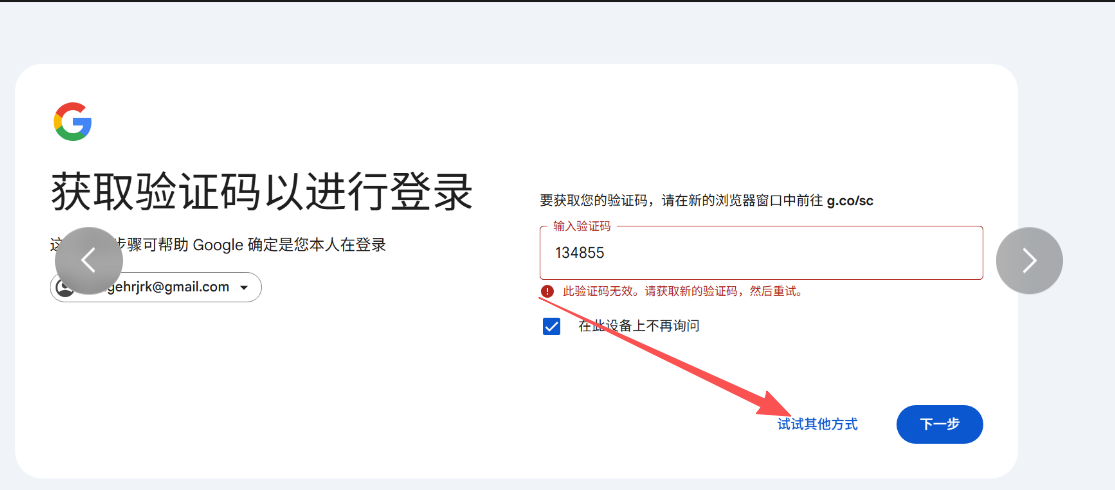Expand the gehrjrk@gmail.com account switcher chip
Image resolution: width=1115 pixels, height=490 pixels.
click(156, 287)
